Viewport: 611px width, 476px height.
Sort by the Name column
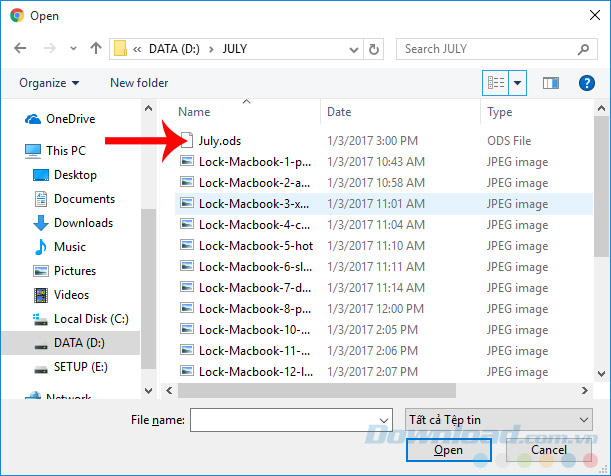194,112
